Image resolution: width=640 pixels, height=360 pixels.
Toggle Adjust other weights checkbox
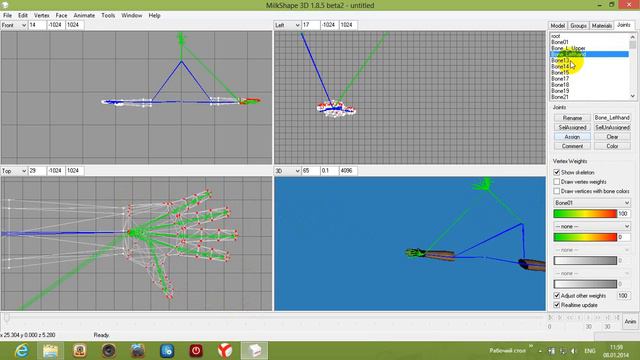[x=557, y=295]
